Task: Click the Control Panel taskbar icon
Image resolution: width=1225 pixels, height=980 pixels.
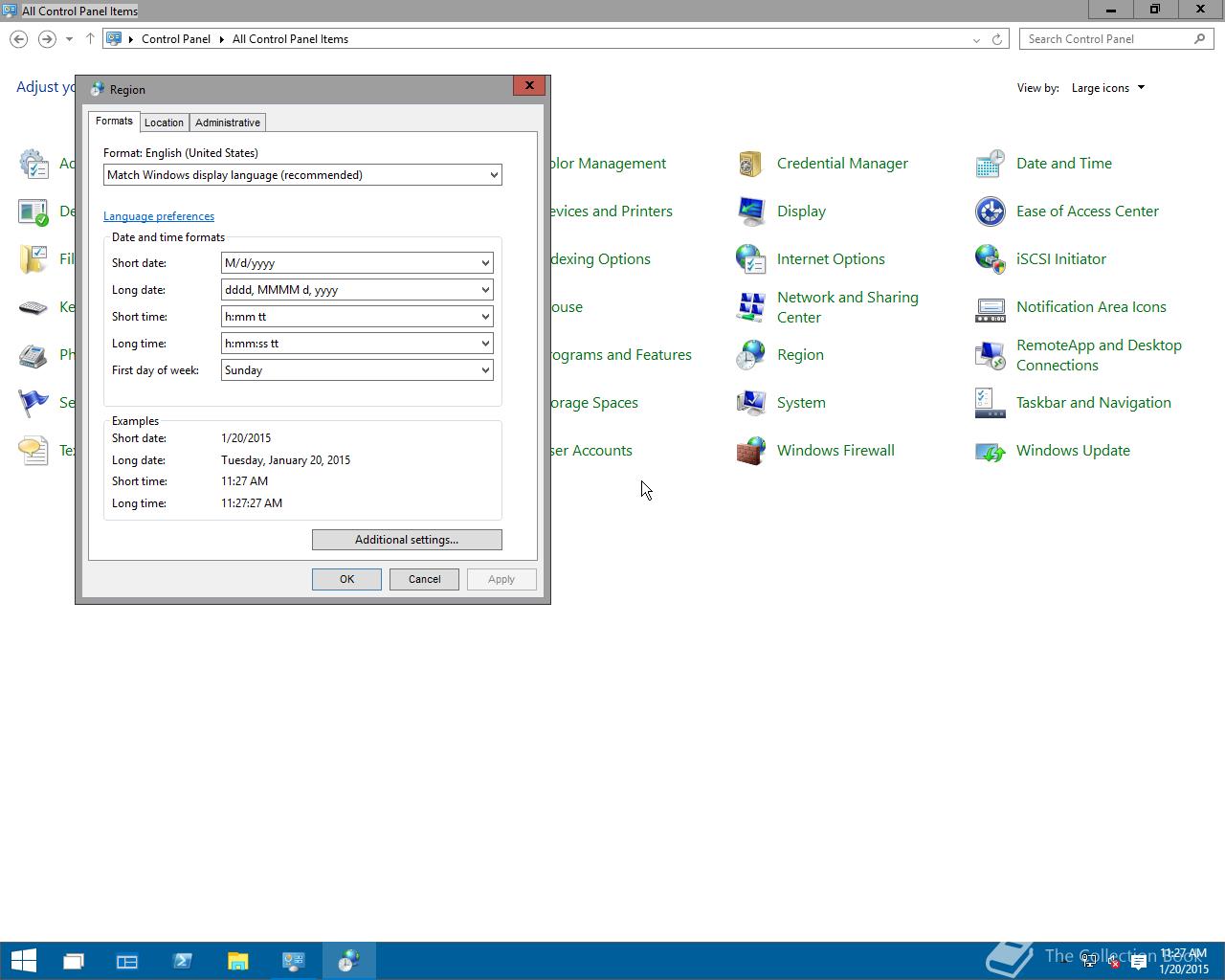Action: pos(293,961)
